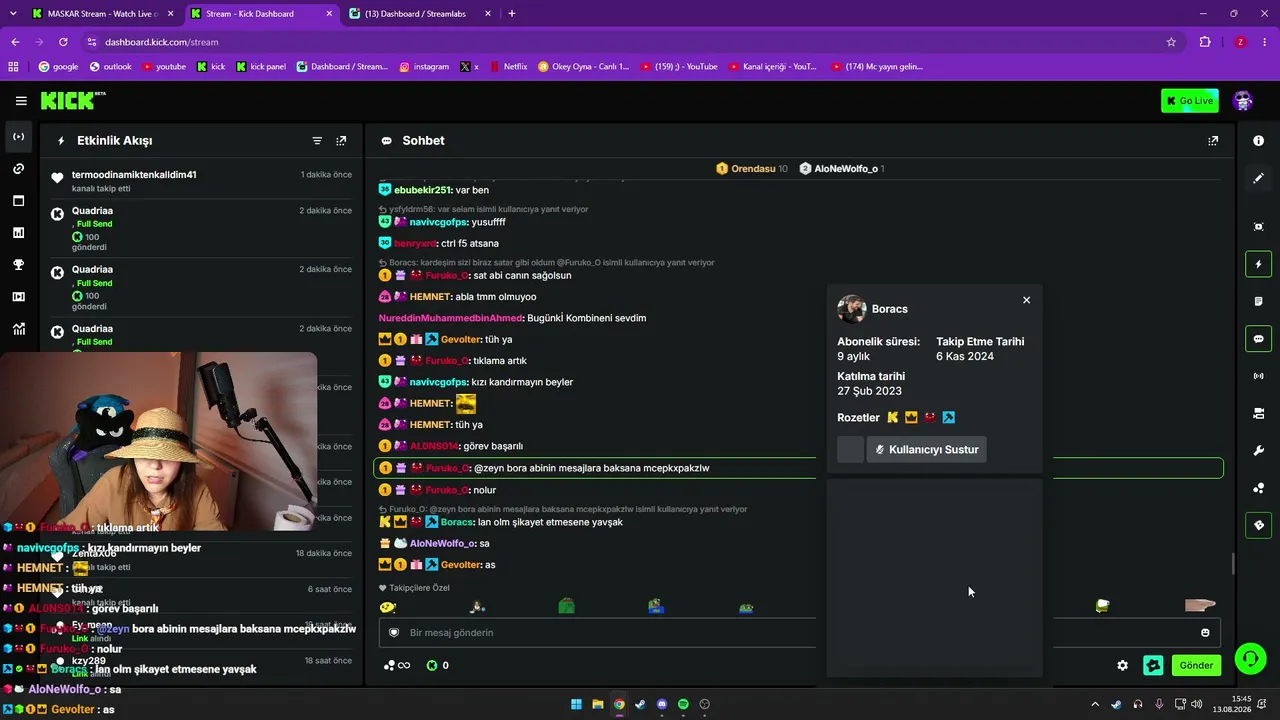Reload the page
Image resolution: width=1280 pixels, height=720 pixels.
(63, 42)
